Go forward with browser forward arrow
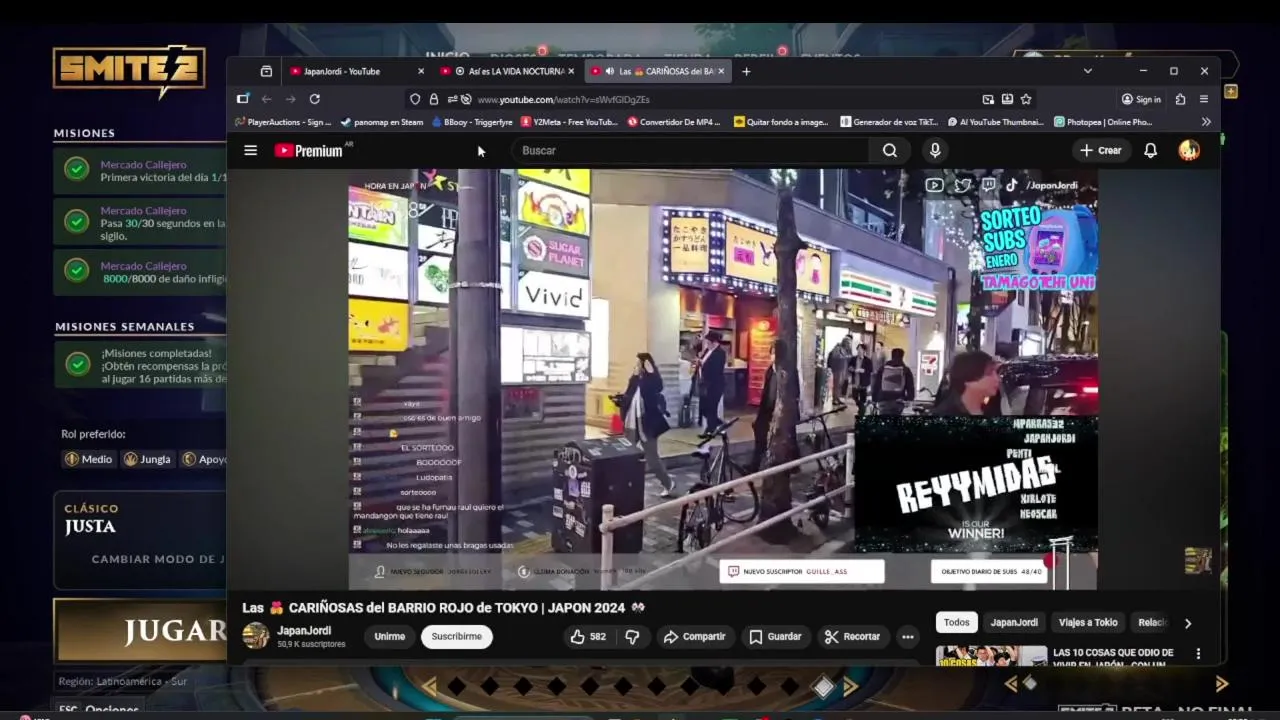 (290, 99)
